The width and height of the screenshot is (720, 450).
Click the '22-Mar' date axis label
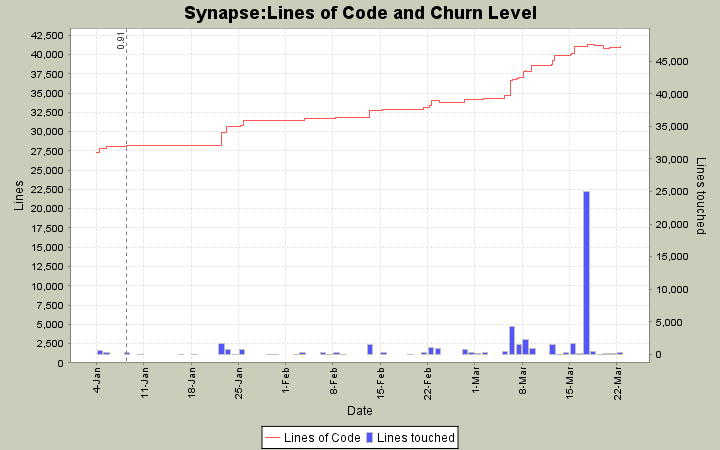618,383
